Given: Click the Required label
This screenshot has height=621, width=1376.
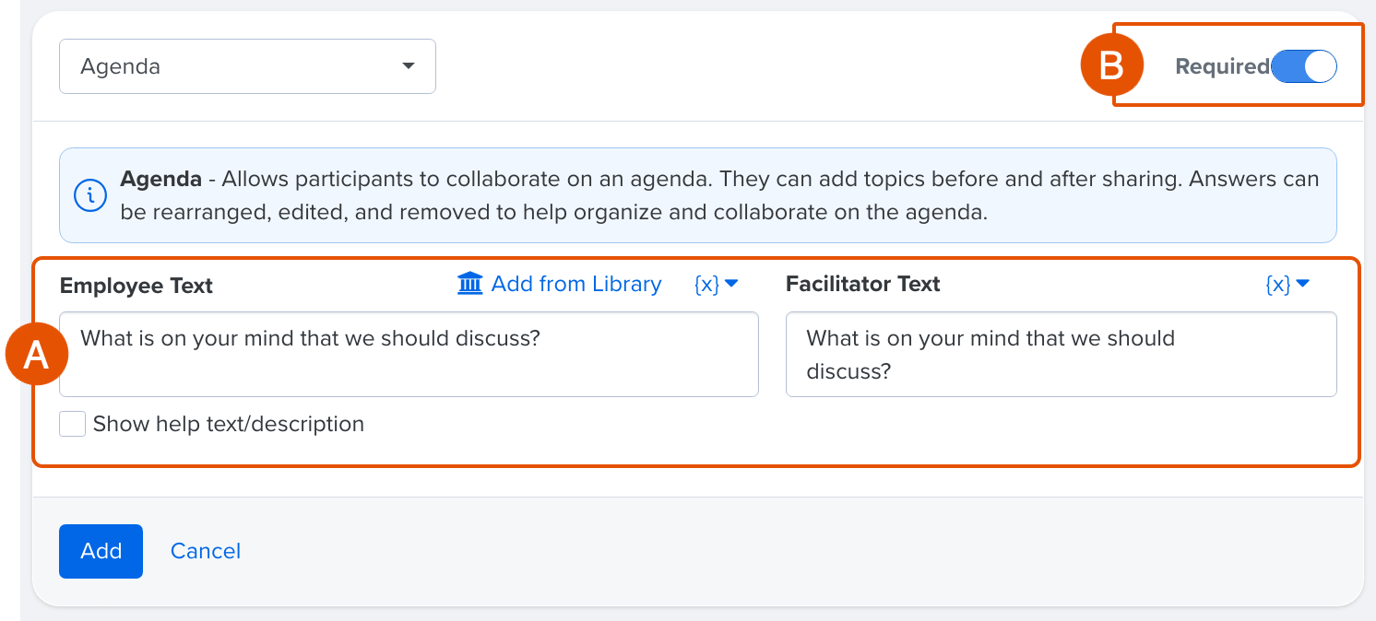Looking at the screenshot, I should [x=1222, y=67].
